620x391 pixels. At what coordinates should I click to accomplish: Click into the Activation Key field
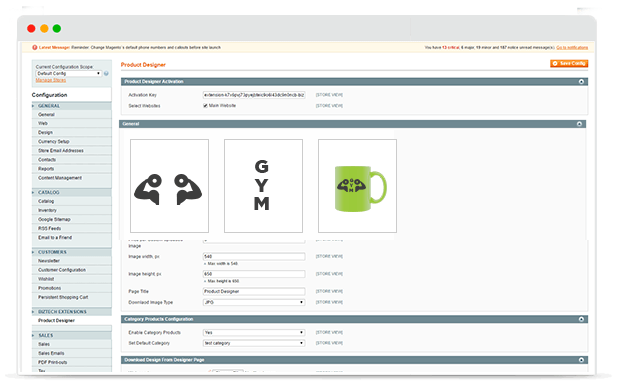point(254,95)
